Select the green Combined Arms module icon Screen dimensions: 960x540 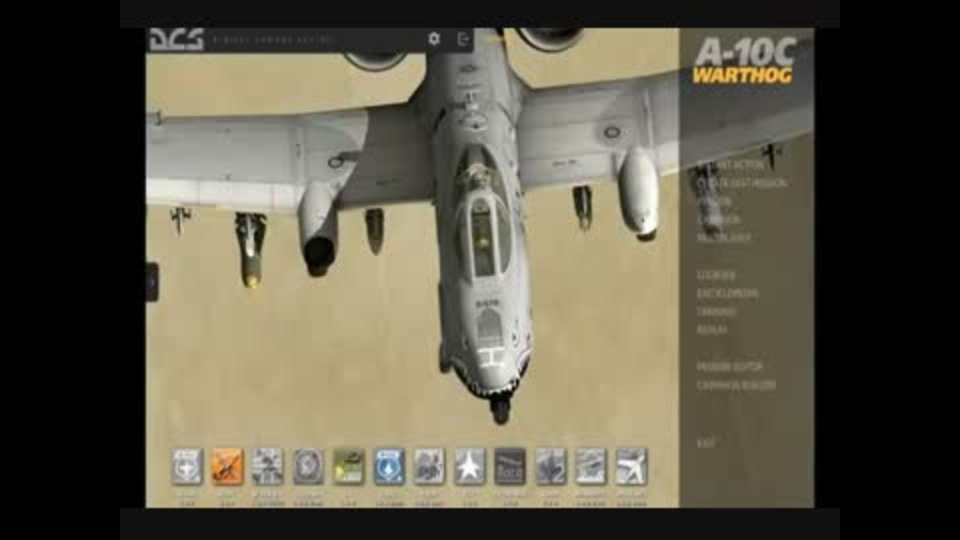(x=348, y=467)
